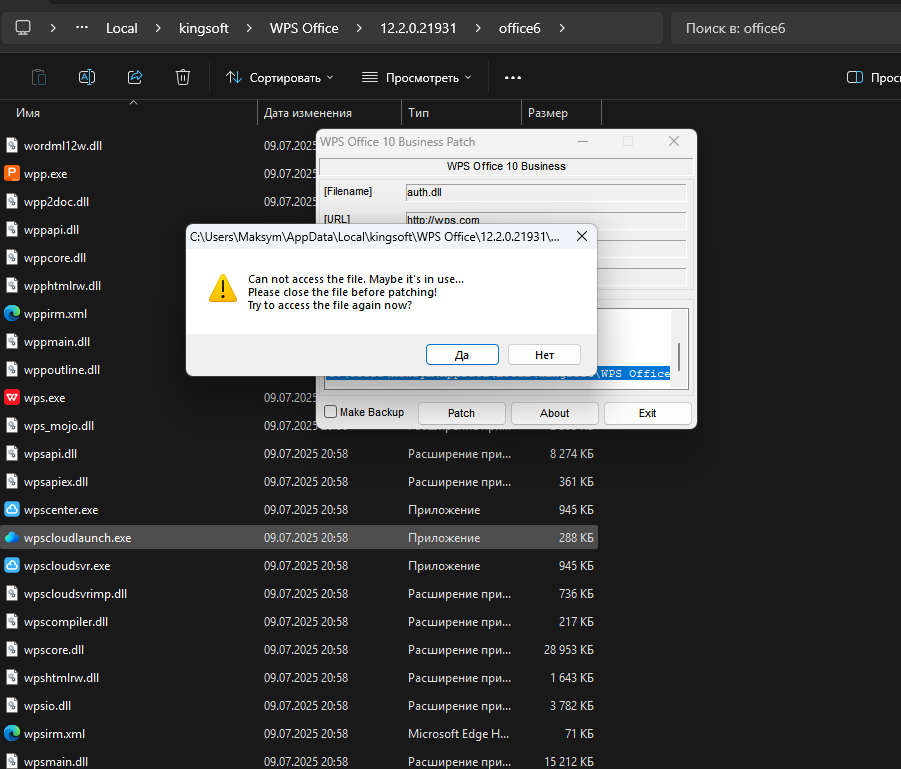Select wps_mojo.dll file icon
This screenshot has height=769, width=901.
coord(11,425)
